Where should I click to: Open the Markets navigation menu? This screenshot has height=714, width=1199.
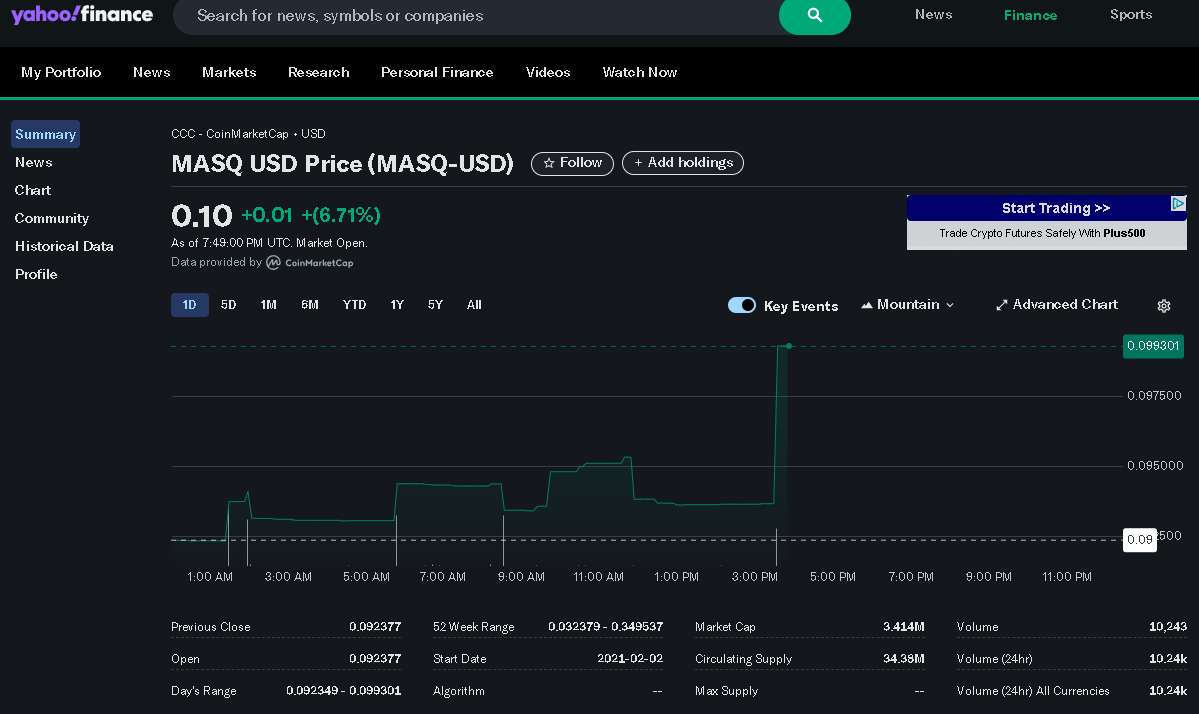(x=229, y=73)
